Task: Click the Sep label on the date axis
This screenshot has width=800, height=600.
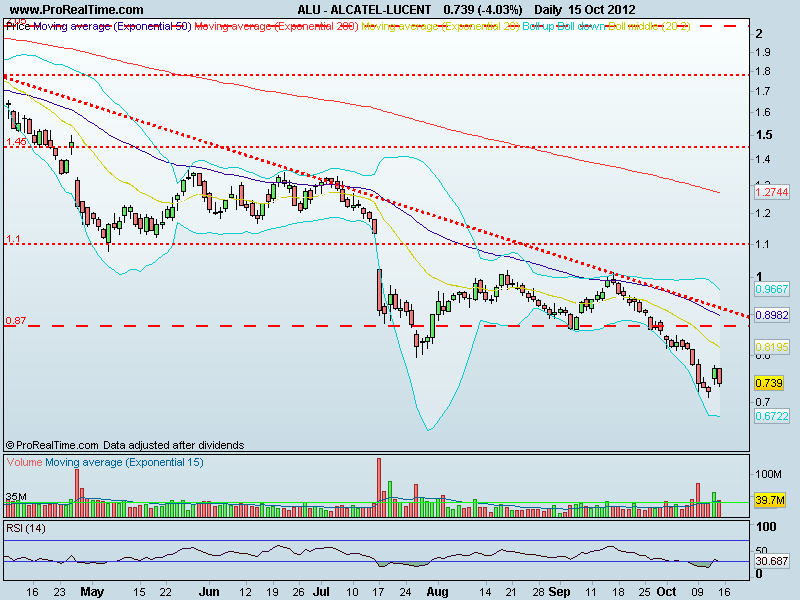Action: [x=560, y=592]
